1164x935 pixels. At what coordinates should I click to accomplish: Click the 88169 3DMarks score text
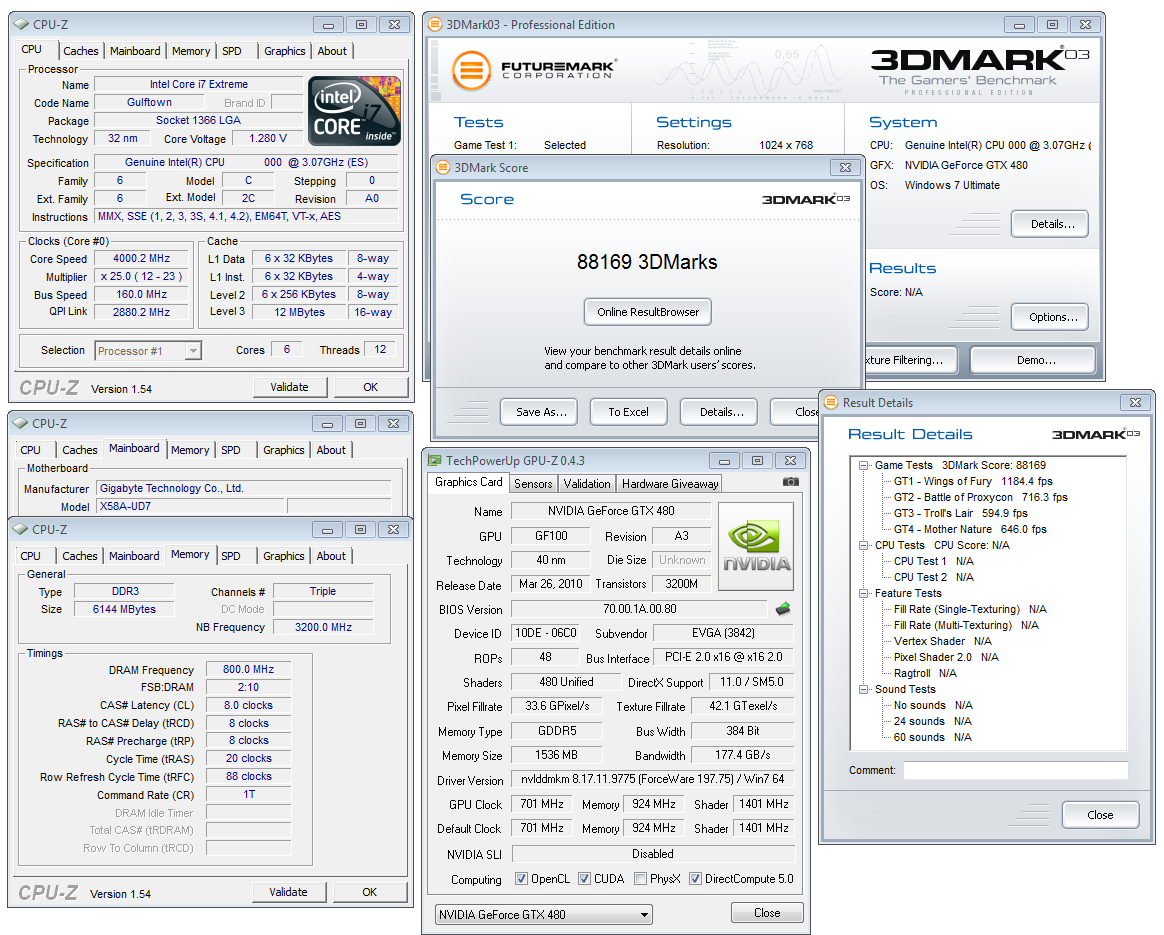point(647,262)
